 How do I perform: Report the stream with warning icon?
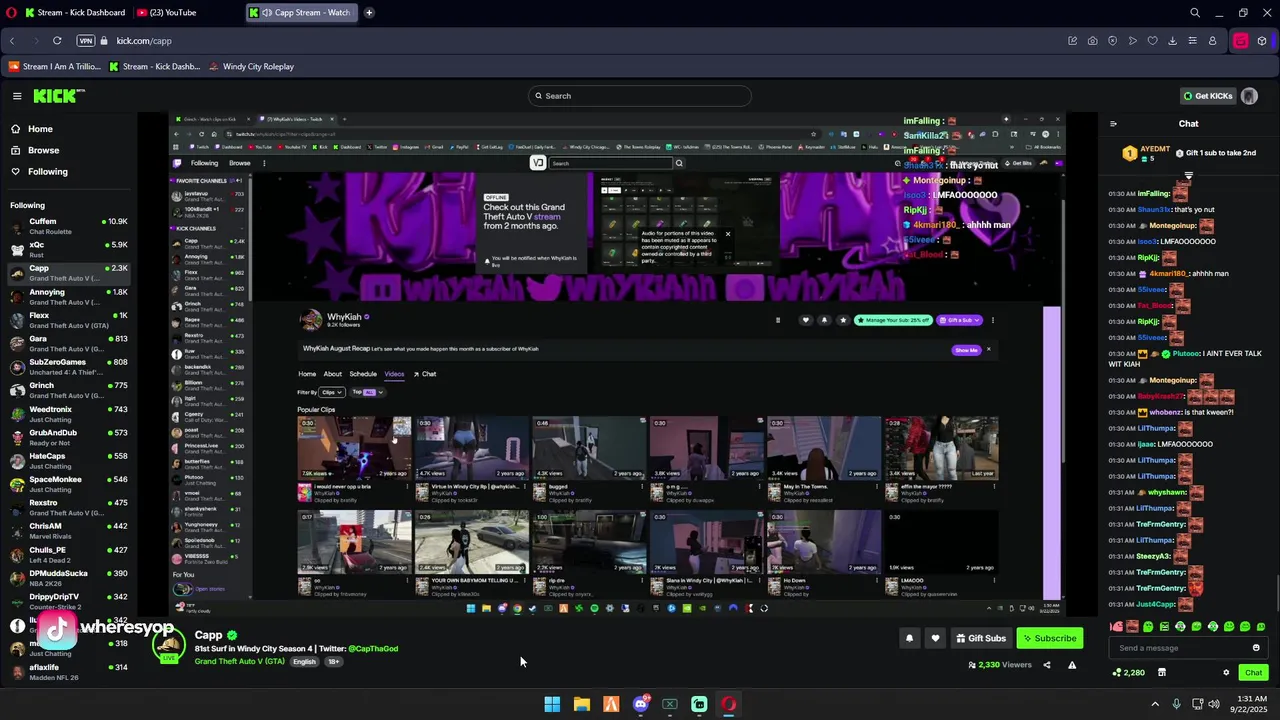[1072, 665]
